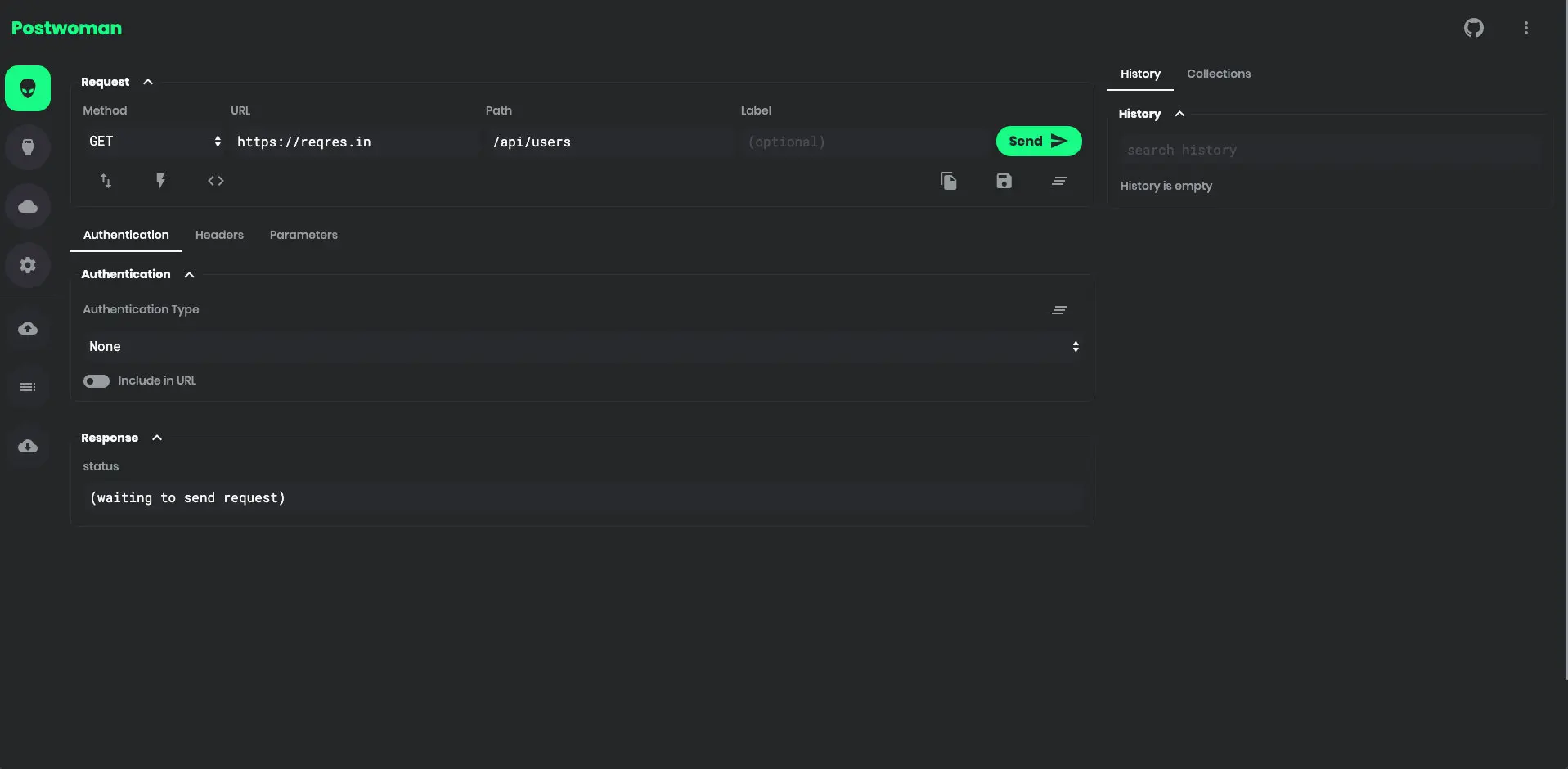The width and height of the screenshot is (1568, 769).
Task: Collapse the History section chevron
Action: pyautogui.click(x=1179, y=114)
